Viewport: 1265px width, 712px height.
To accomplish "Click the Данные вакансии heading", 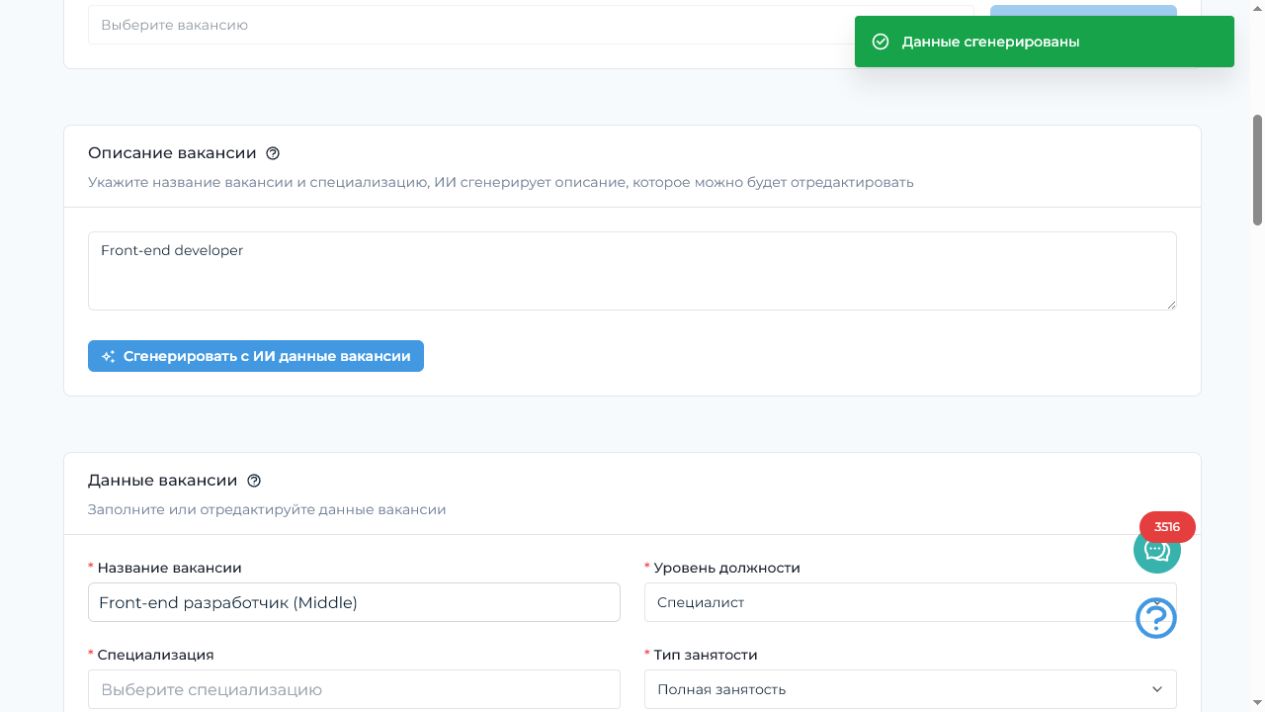I will [162, 481].
